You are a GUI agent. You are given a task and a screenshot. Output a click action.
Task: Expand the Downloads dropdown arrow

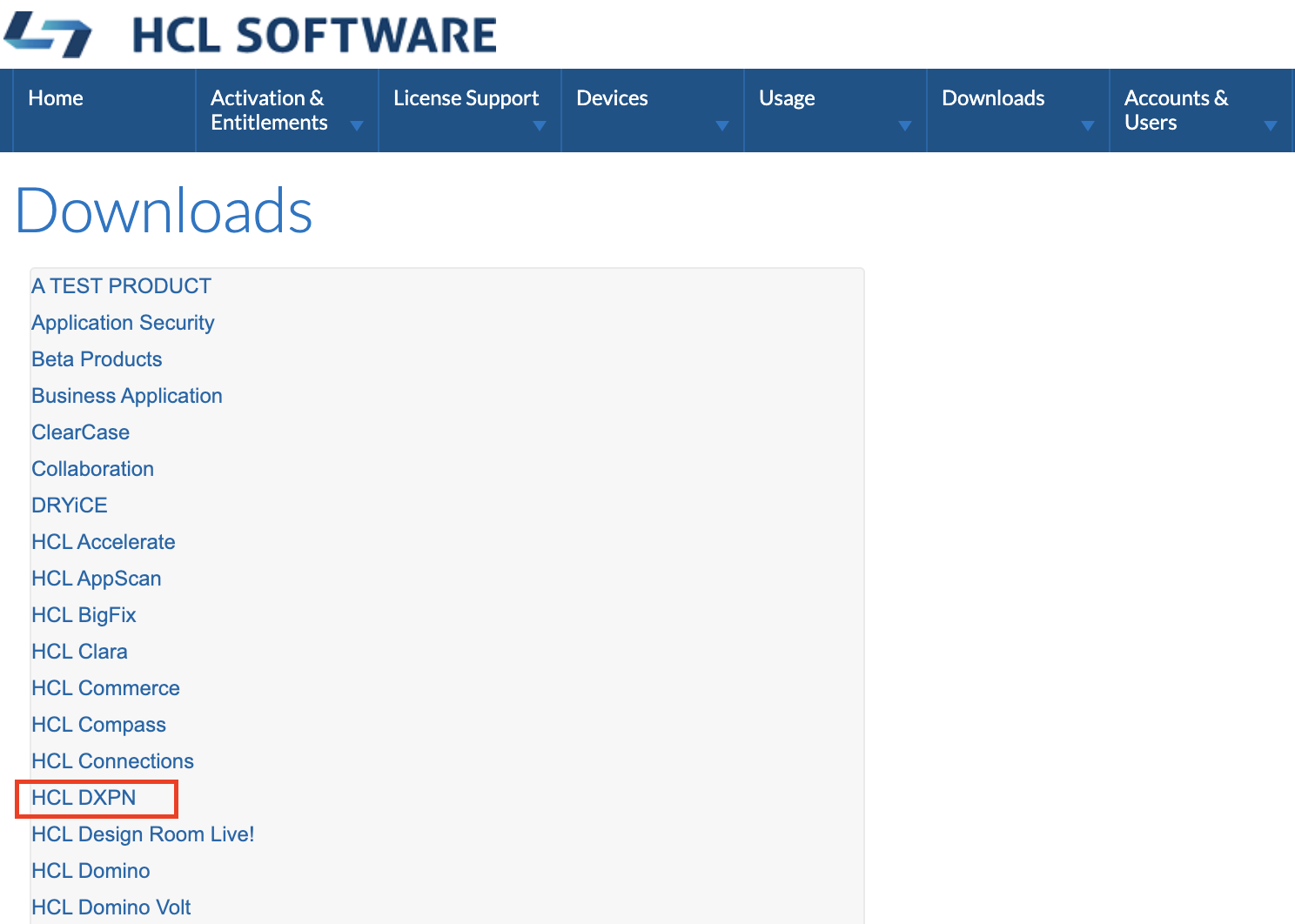click(x=1088, y=126)
